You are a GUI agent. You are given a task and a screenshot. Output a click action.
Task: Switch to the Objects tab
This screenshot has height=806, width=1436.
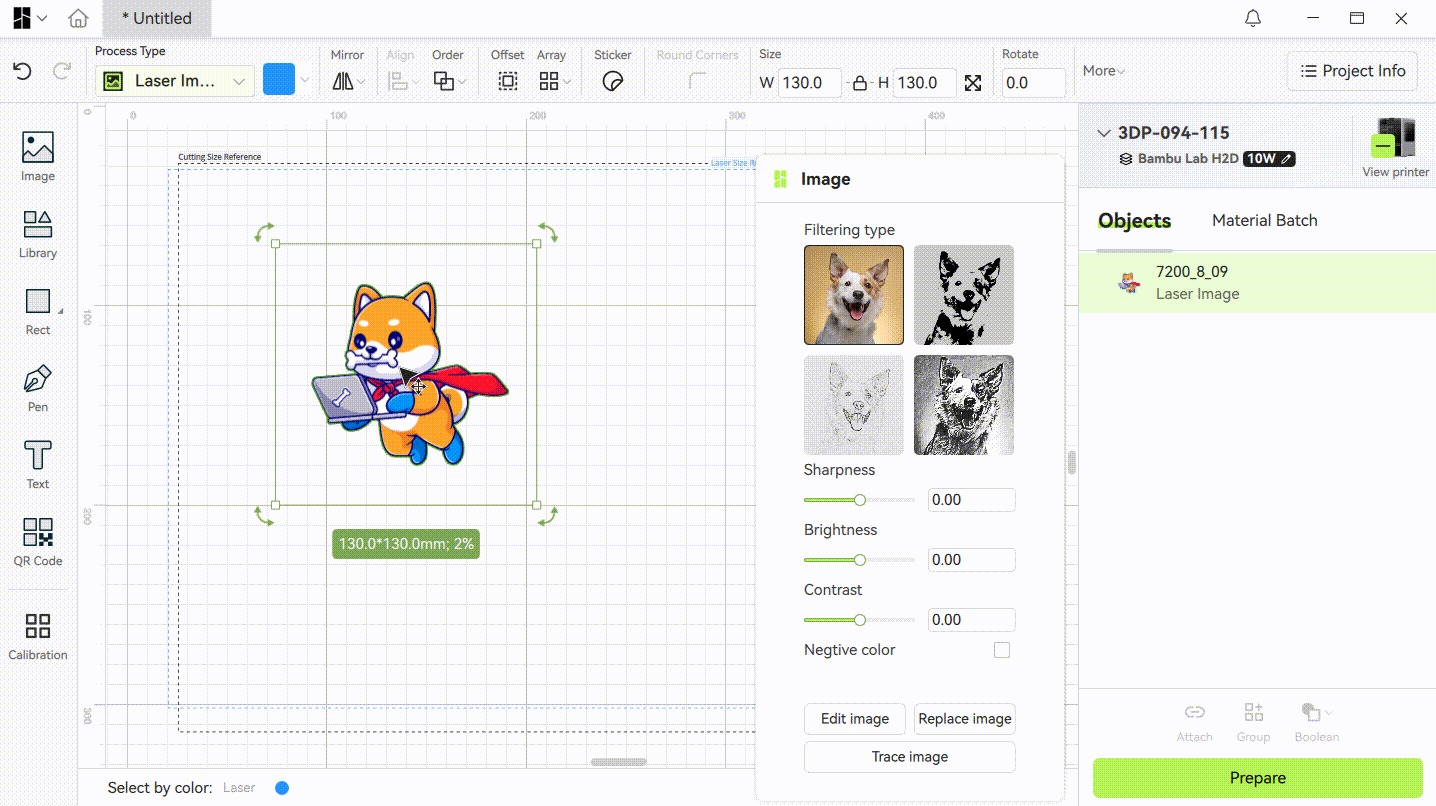point(1134,221)
